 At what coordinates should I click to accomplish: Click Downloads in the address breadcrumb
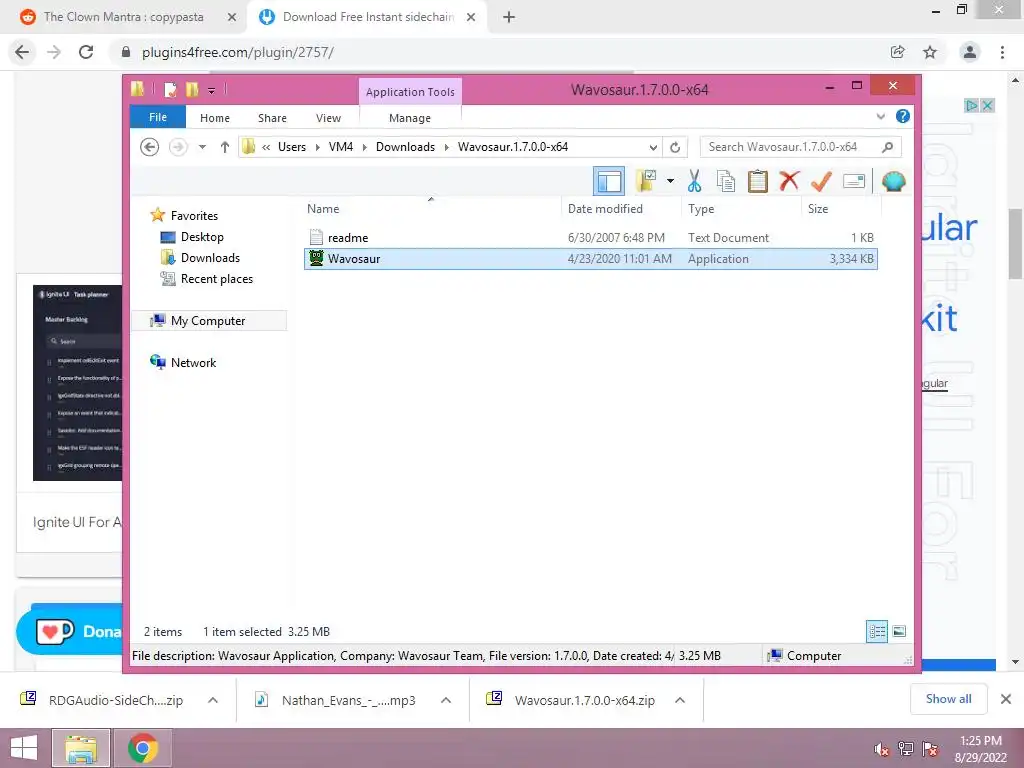(406, 147)
